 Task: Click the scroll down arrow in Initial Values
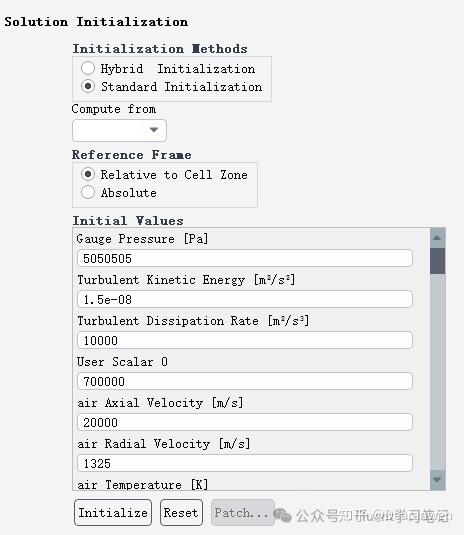click(x=437, y=480)
